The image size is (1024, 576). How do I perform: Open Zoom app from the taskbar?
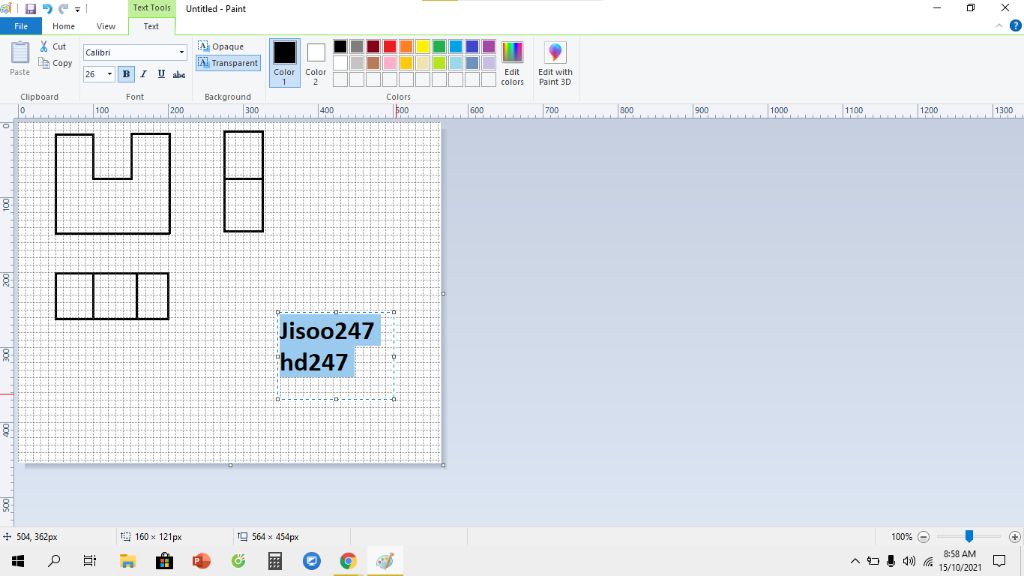(312, 561)
